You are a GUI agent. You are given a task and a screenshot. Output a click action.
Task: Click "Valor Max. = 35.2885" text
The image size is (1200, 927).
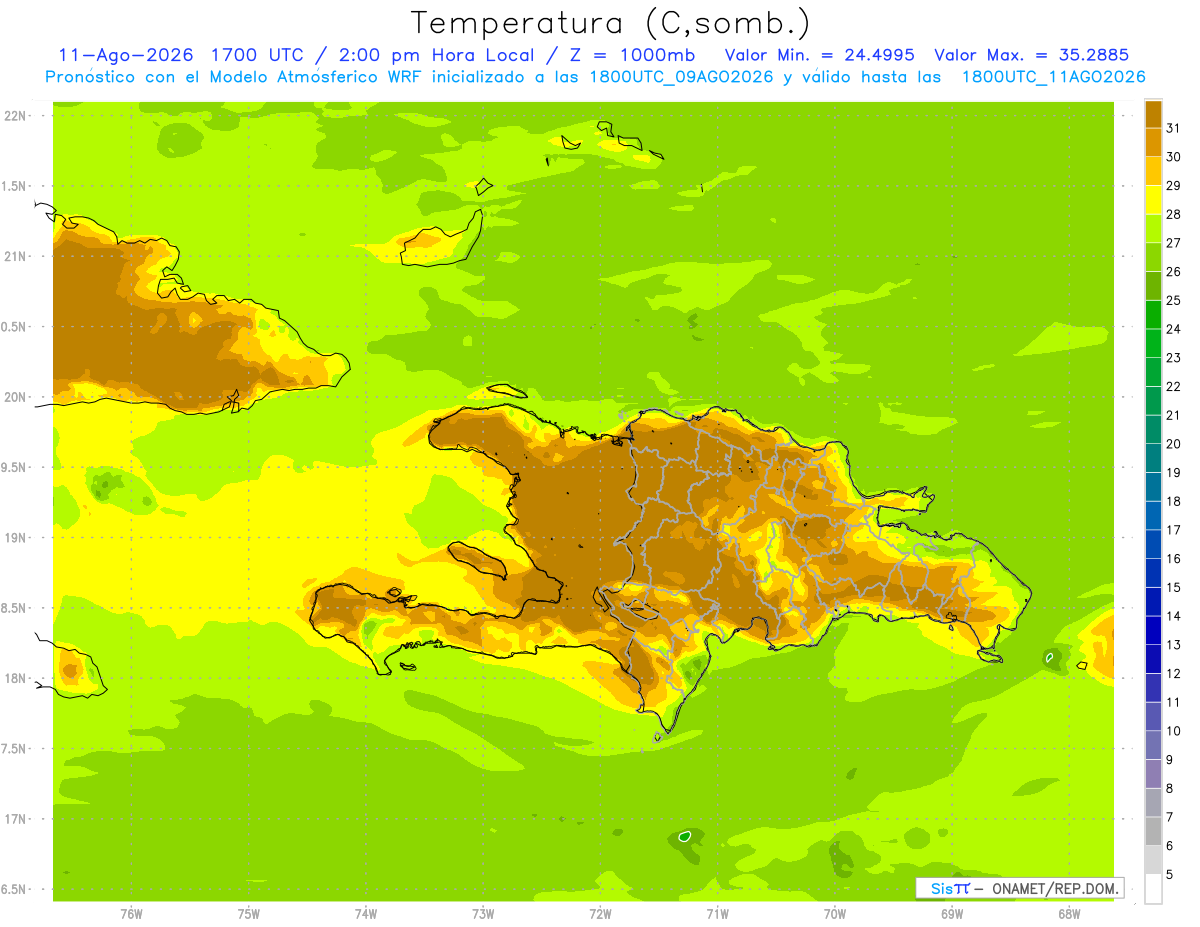tap(1030, 55)
